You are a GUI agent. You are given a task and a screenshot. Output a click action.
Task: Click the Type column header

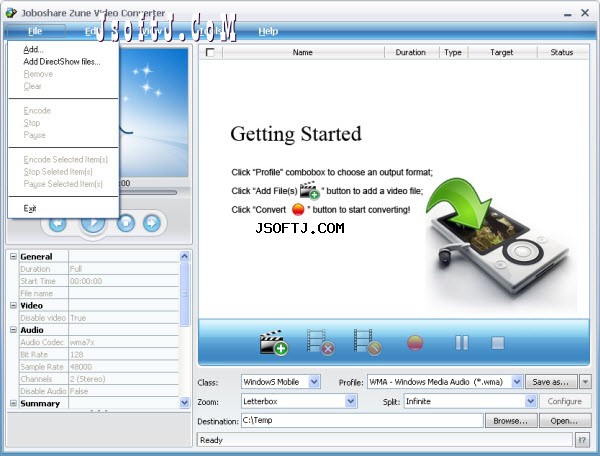pyautogui.click(x=453, y=52)
